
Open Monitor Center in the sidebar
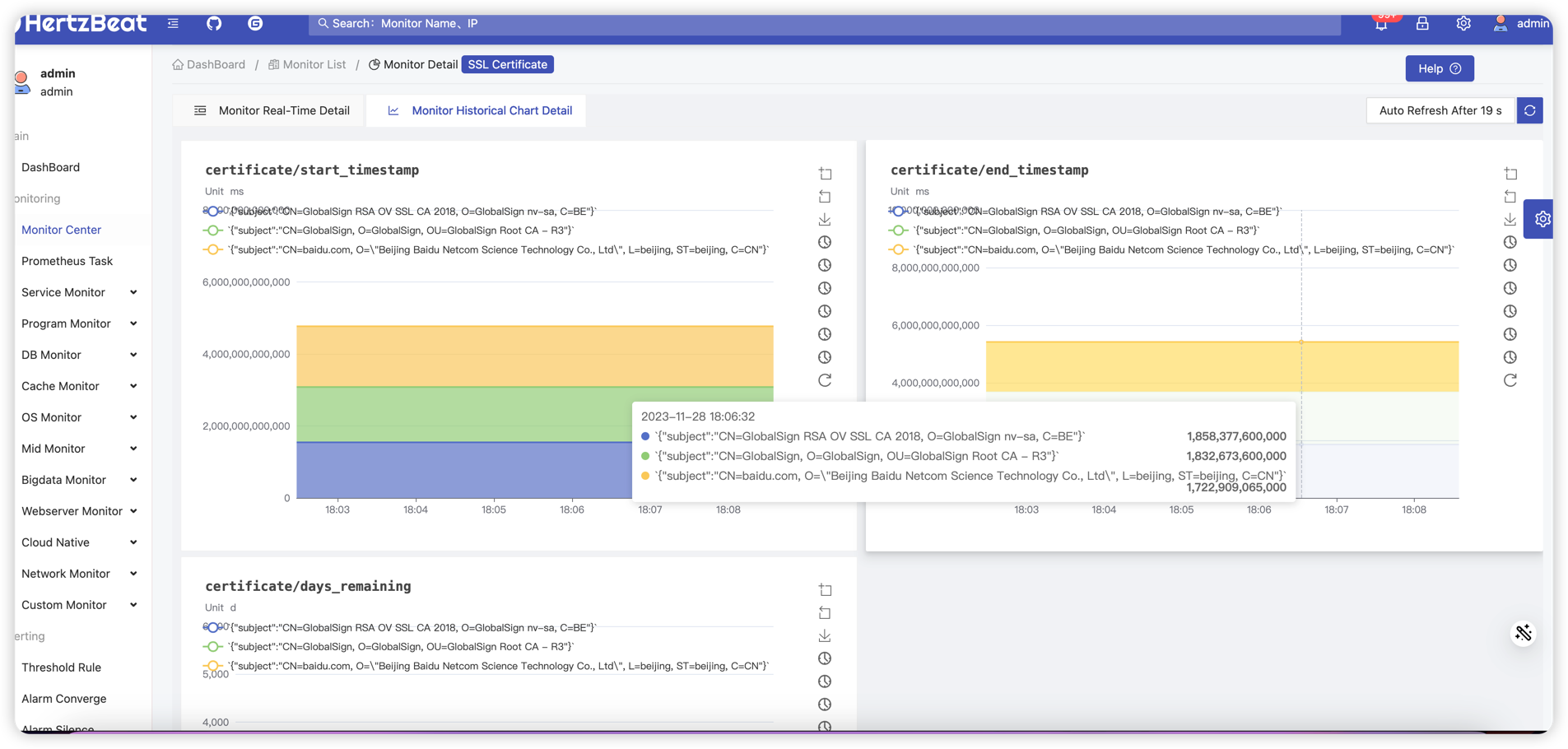click(x=61, y=230)
